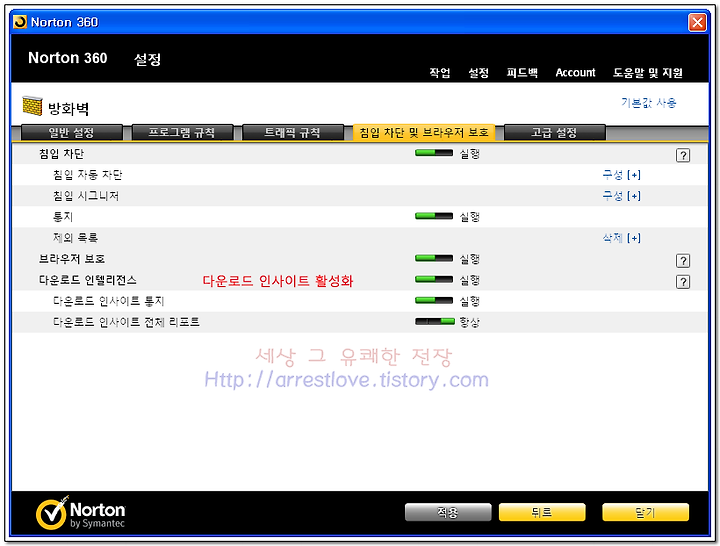
Task: Click the help icon for 브라우저 보호
Action: pyautogui.click(x=682, y=261)
